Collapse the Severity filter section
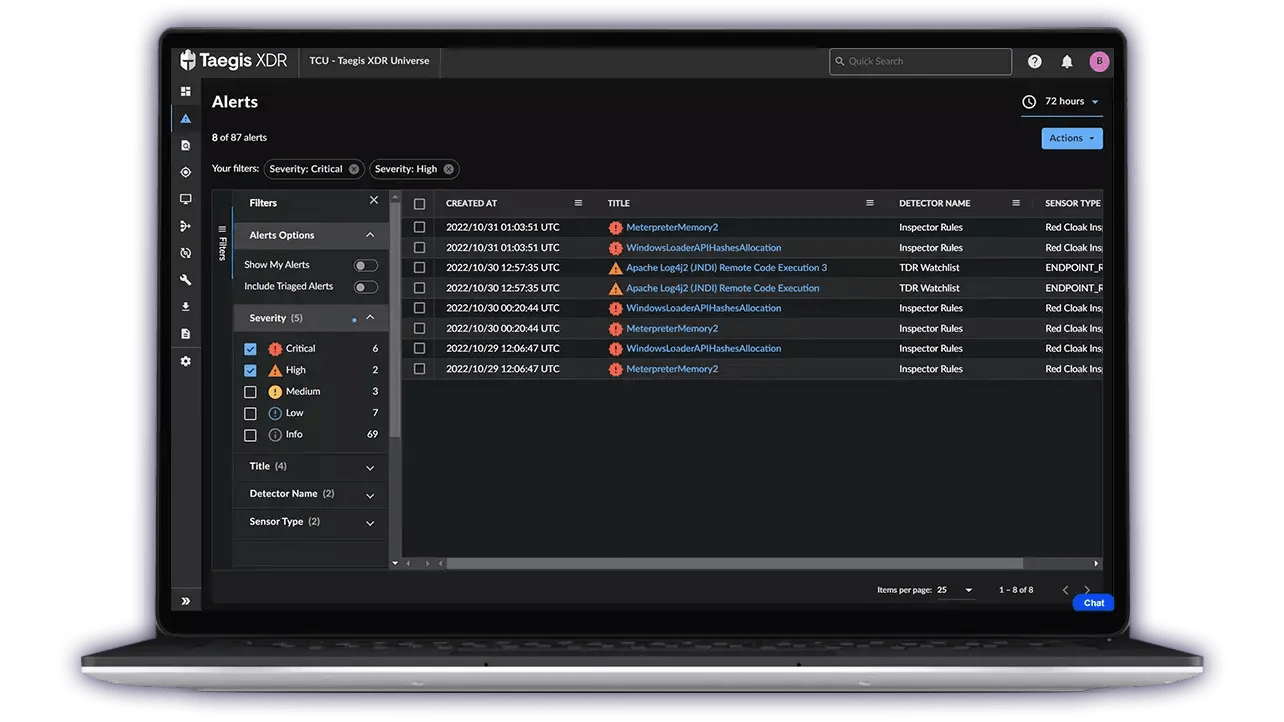 click(370, 317)
